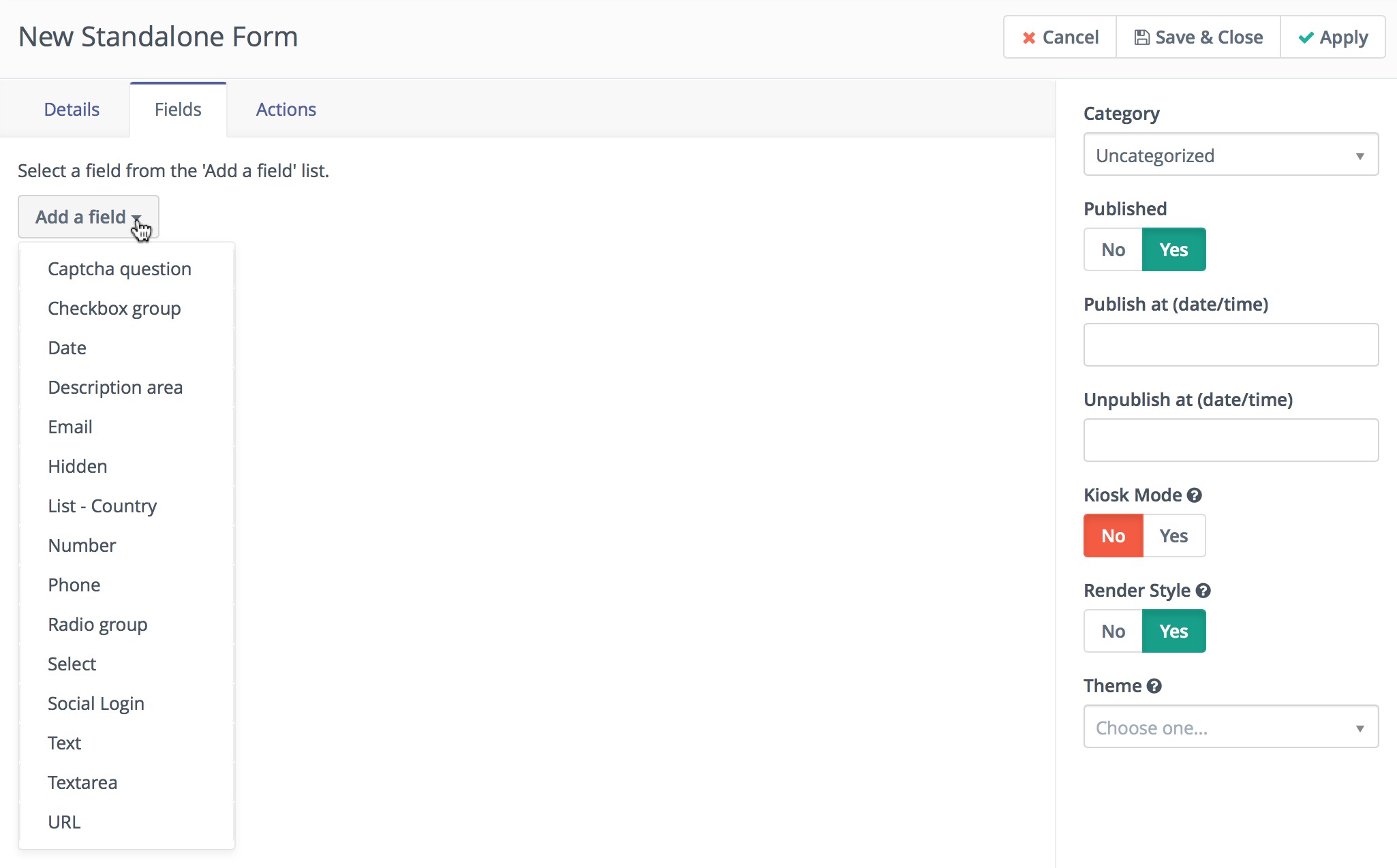Click the red X Cancel icon
The height and width of the screenshot is (868, 1397).
(1029, 38)
